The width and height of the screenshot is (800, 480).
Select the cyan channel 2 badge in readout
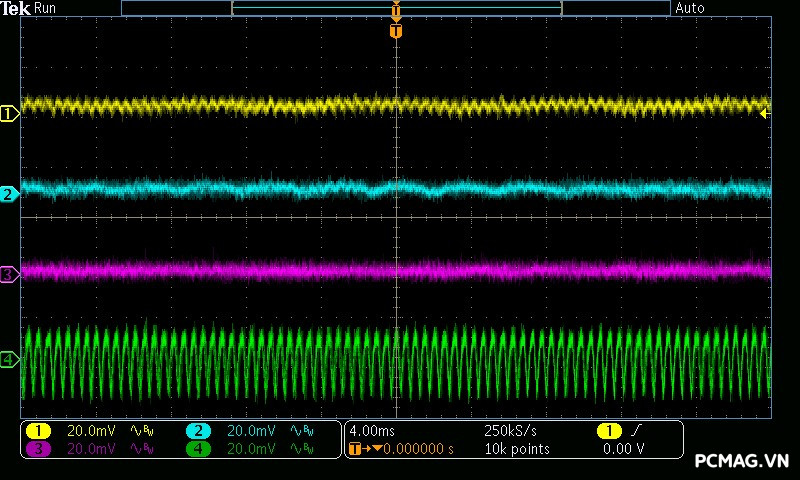[x=198, y=430]
